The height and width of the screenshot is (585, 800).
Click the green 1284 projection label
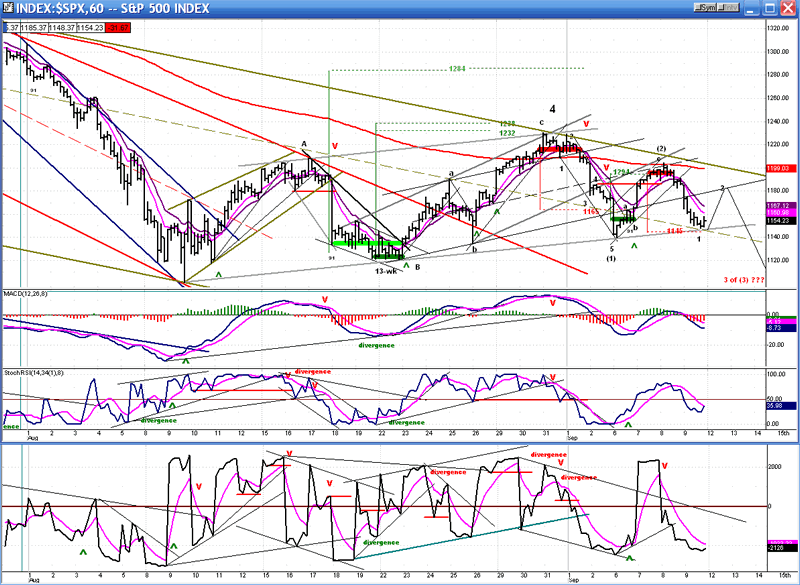click(x=457, y=68)
